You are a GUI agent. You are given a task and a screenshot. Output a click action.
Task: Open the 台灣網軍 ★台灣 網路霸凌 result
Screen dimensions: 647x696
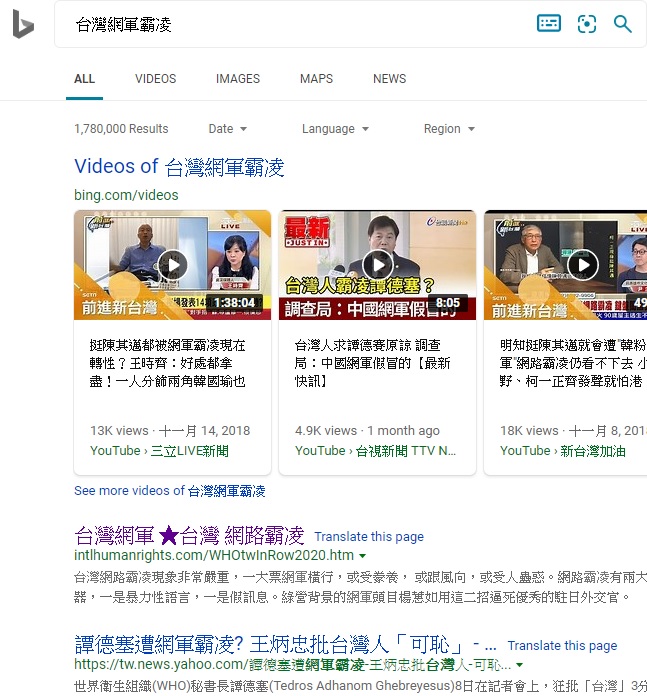pyautogui.click(x=189, y=535)
